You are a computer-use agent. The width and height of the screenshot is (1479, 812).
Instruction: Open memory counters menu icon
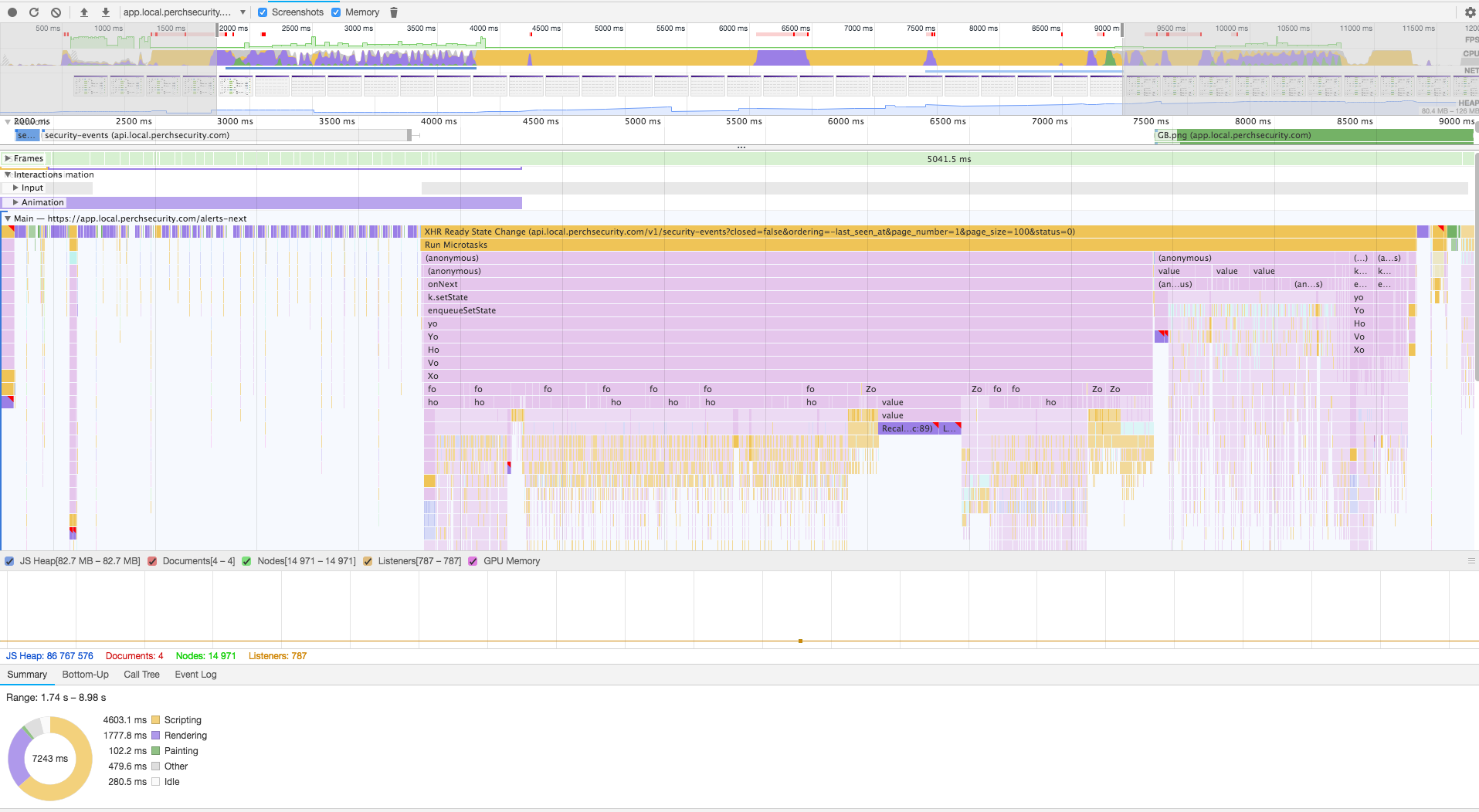pyautogui.click(x=1471, y=561)
